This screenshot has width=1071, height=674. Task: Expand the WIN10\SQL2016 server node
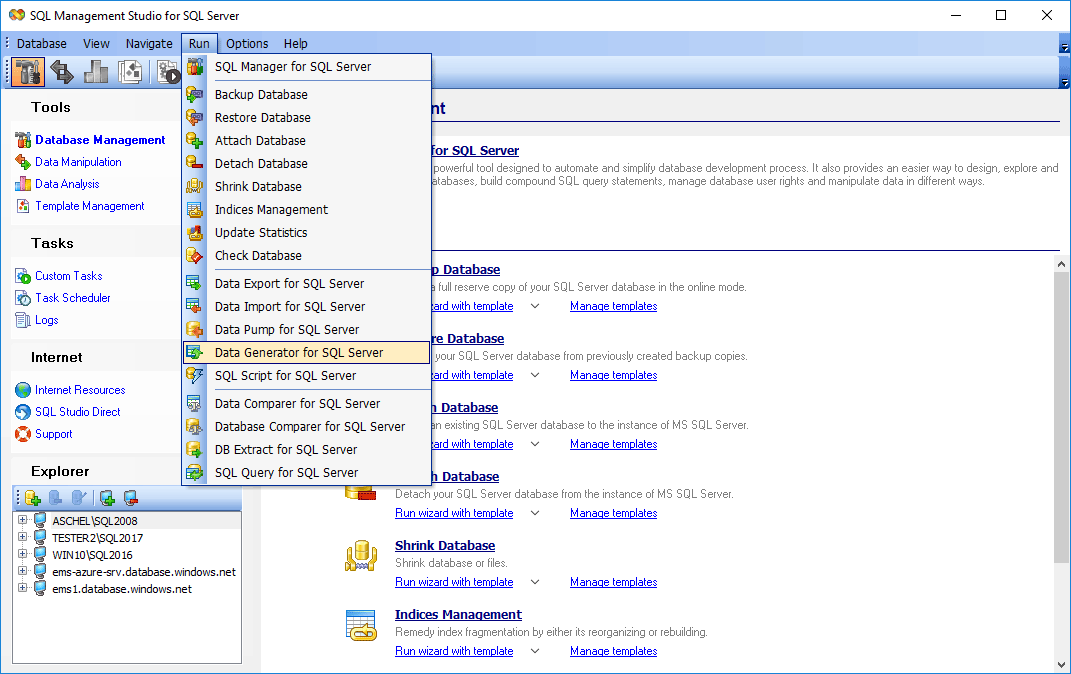pyautogui.click(x=23, y=554)
